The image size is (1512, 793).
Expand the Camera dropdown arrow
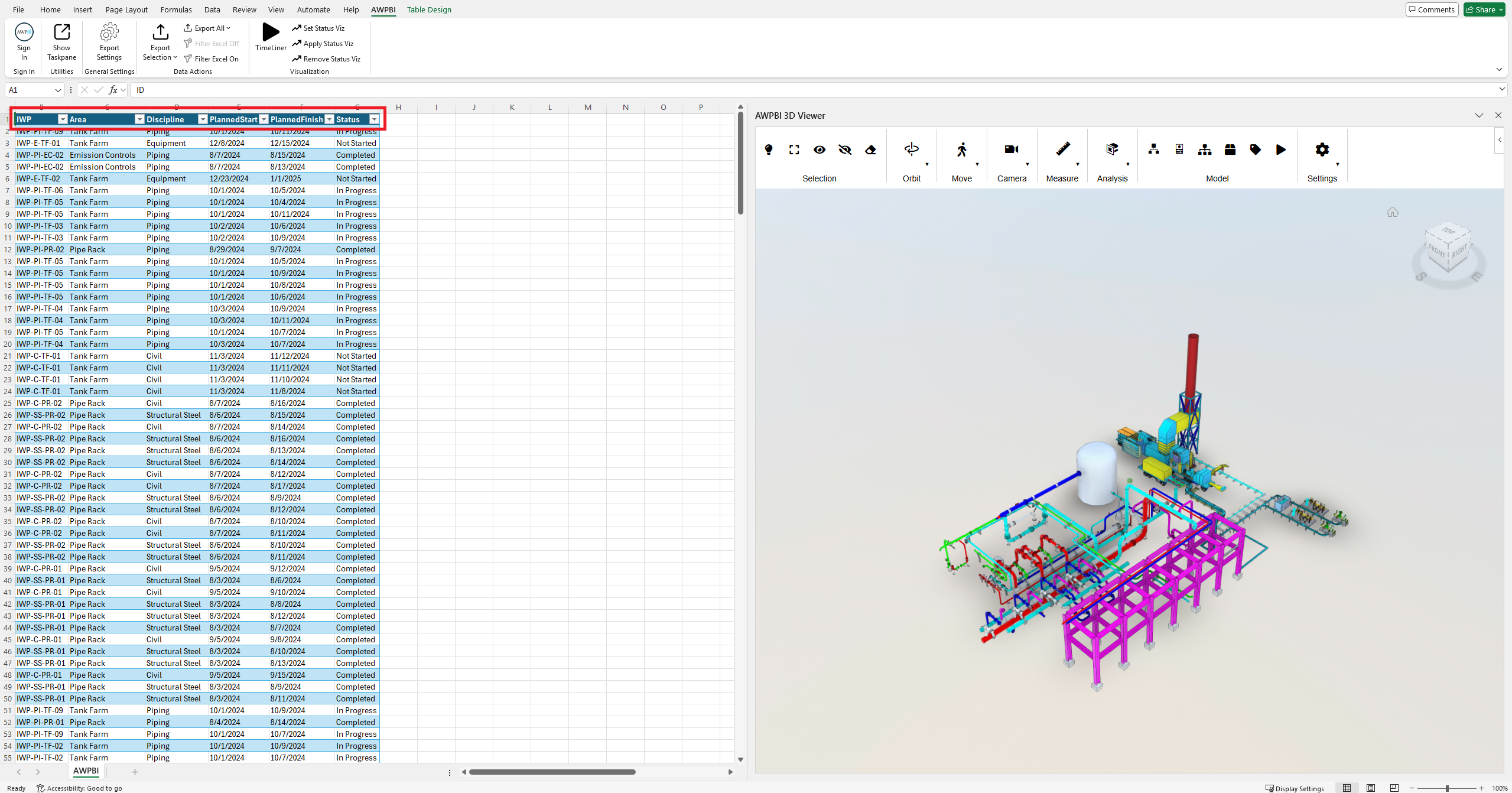tap(1027, 164)
